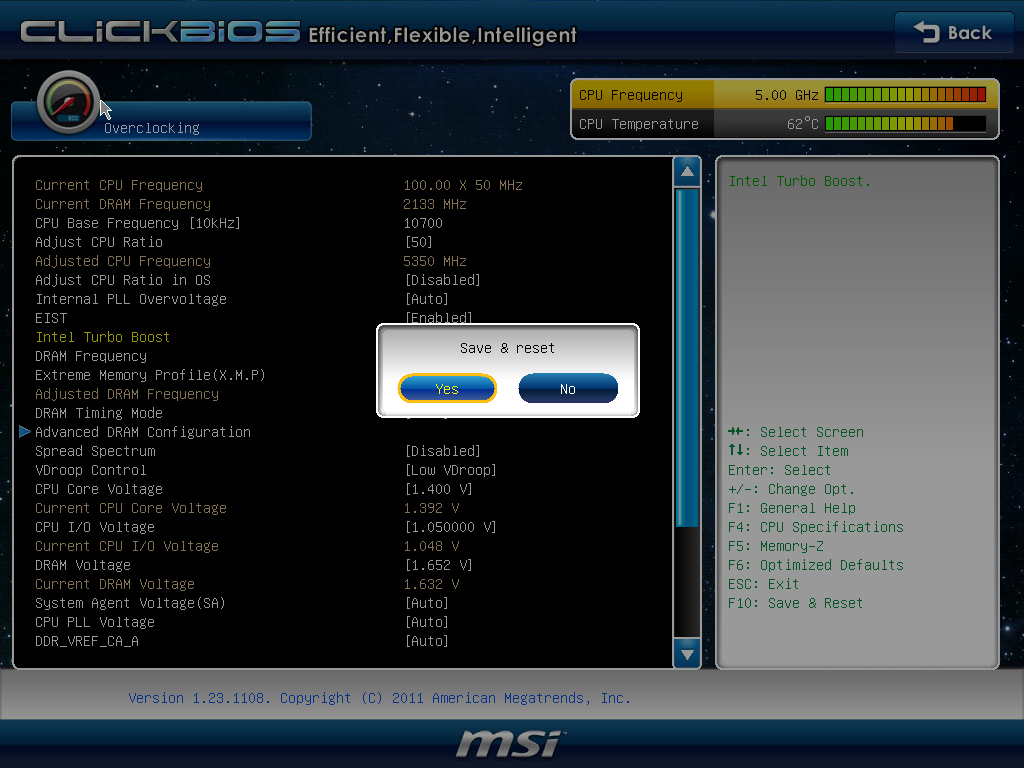Click the Intel Turbo Boost. help text
Screen dimensions: 1024x768
[x=799, y=181]
